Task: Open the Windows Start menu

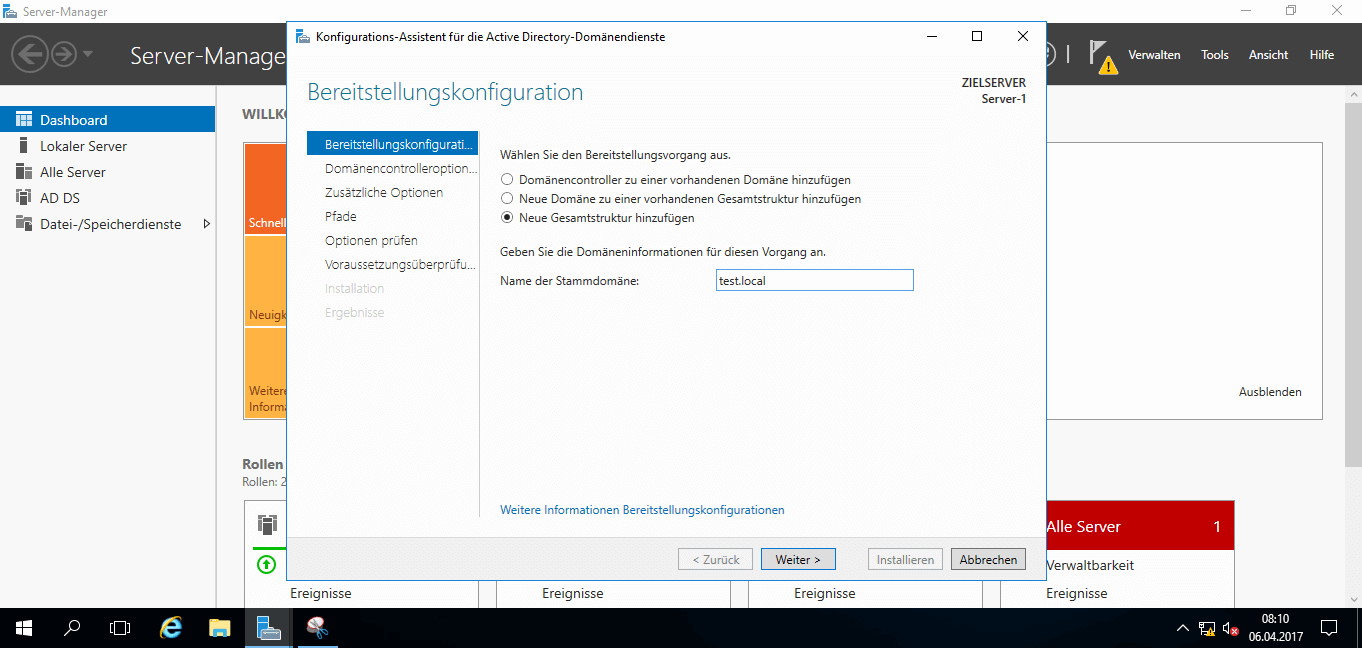Action: pos(24,628)
